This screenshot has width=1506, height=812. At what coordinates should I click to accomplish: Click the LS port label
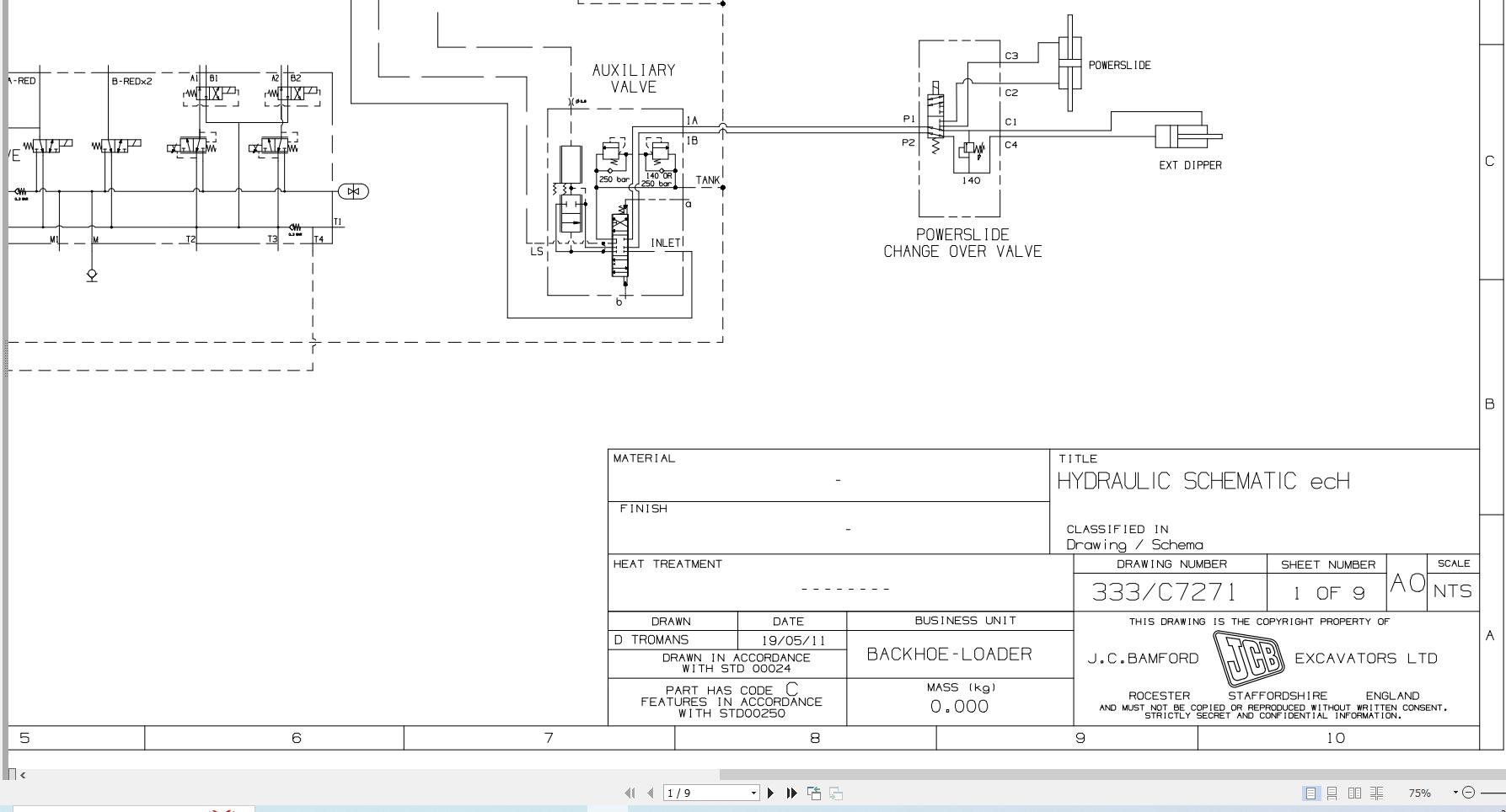(537, 251)
